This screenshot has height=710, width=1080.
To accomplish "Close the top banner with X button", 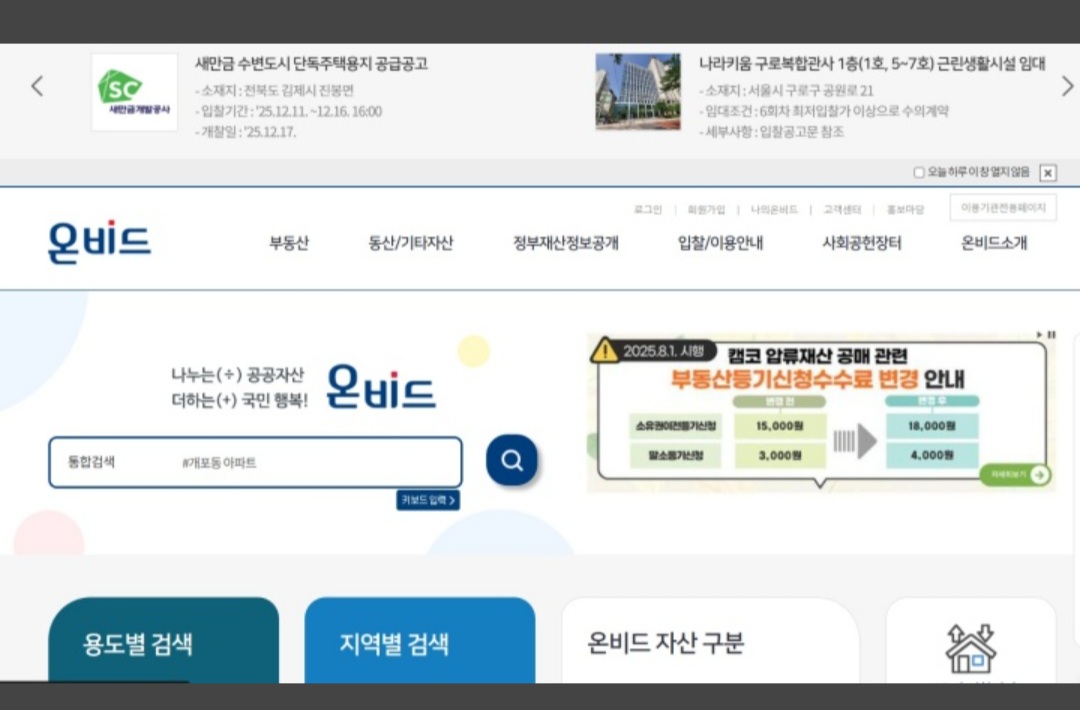I will (x=1048, y=173).
